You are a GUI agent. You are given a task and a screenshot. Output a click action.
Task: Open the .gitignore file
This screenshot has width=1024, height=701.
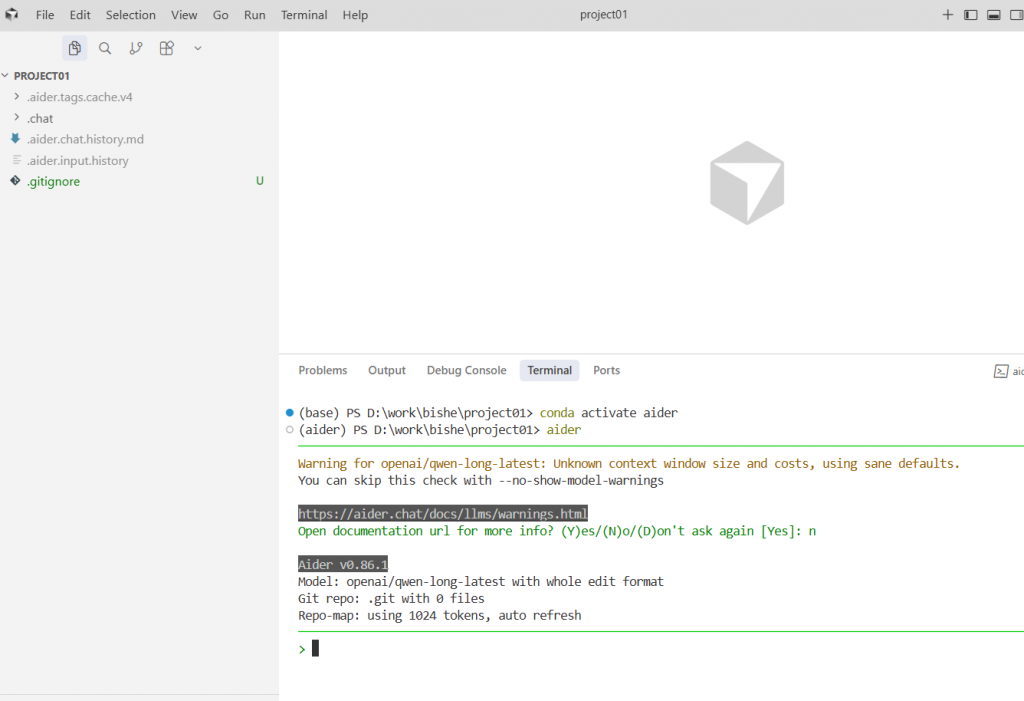[54, 182]
